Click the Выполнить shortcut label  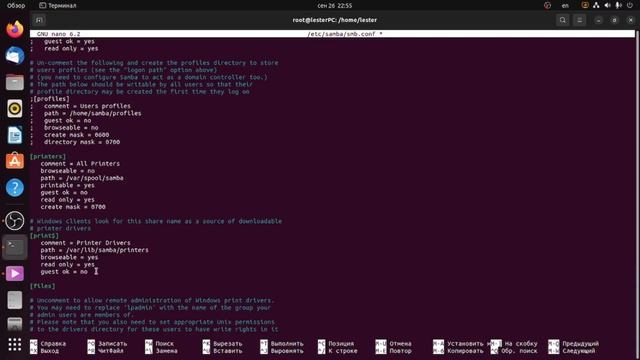coord(287,344)
